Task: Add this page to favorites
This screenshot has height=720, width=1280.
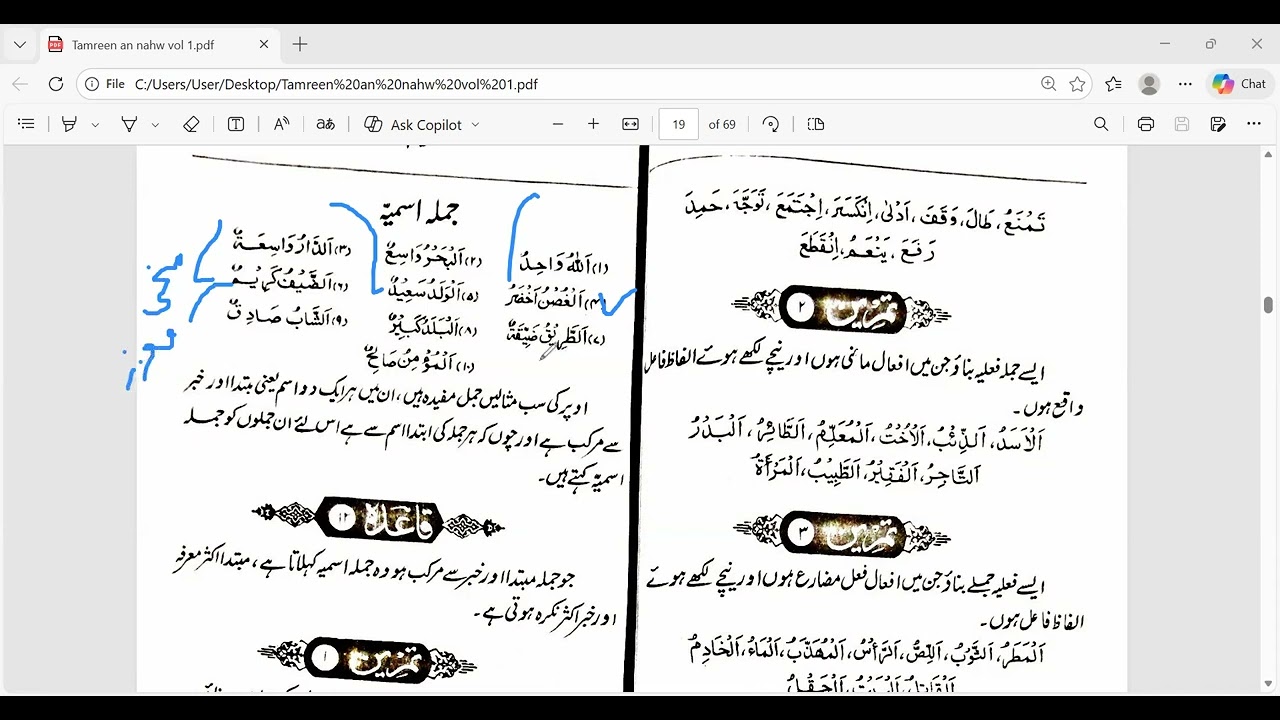Action: click(1077, 84)
